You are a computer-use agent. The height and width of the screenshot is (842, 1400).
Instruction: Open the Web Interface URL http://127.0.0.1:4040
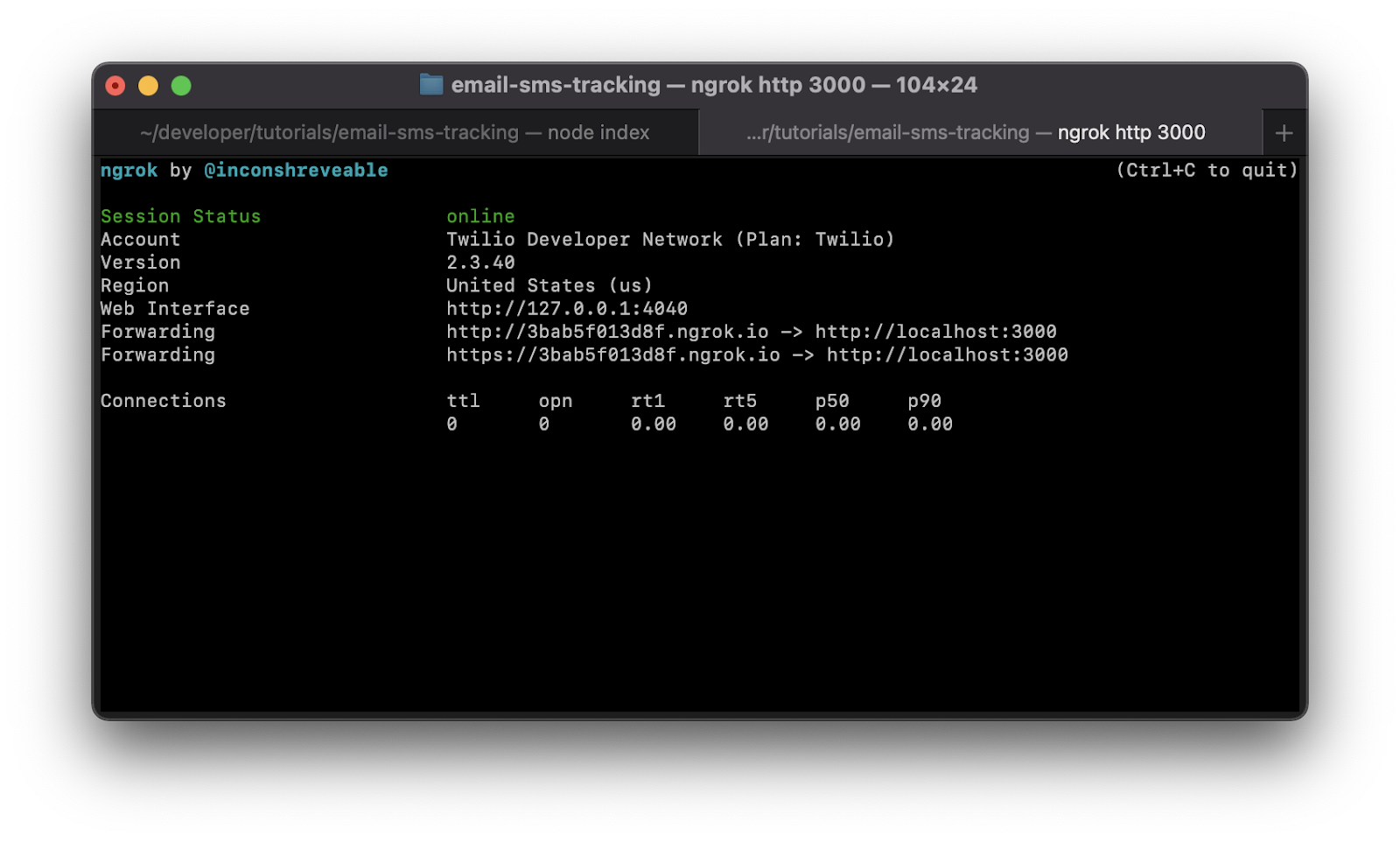tap(564, 308)
